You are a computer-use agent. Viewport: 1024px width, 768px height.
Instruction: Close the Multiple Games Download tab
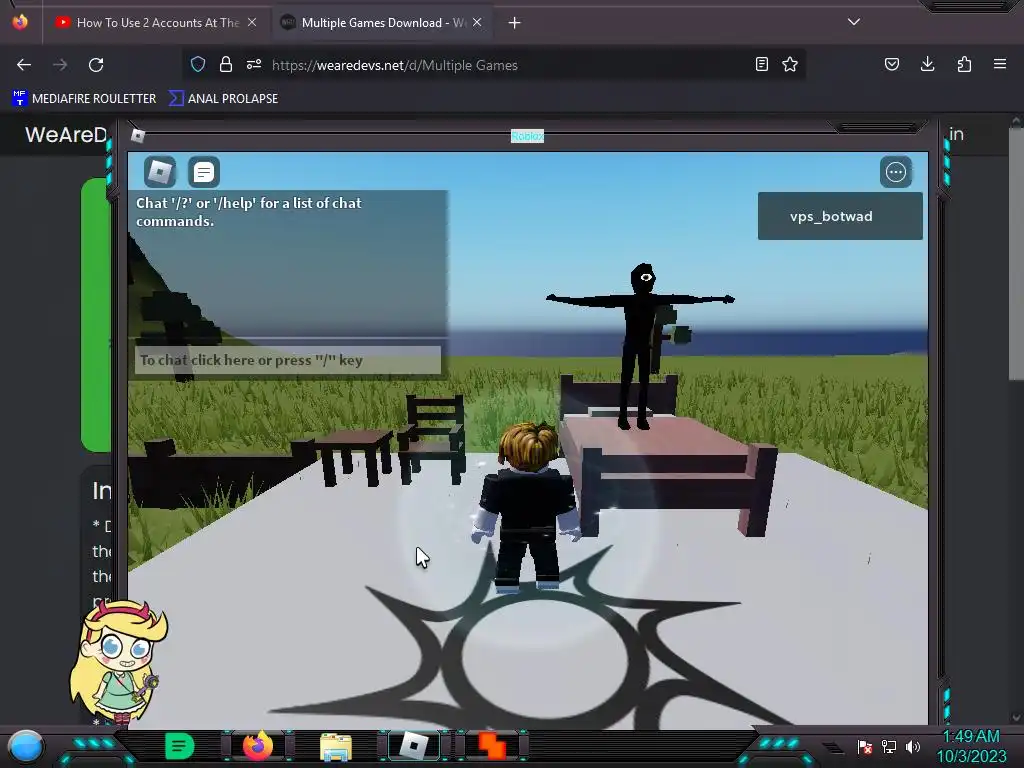pos(477,22)
